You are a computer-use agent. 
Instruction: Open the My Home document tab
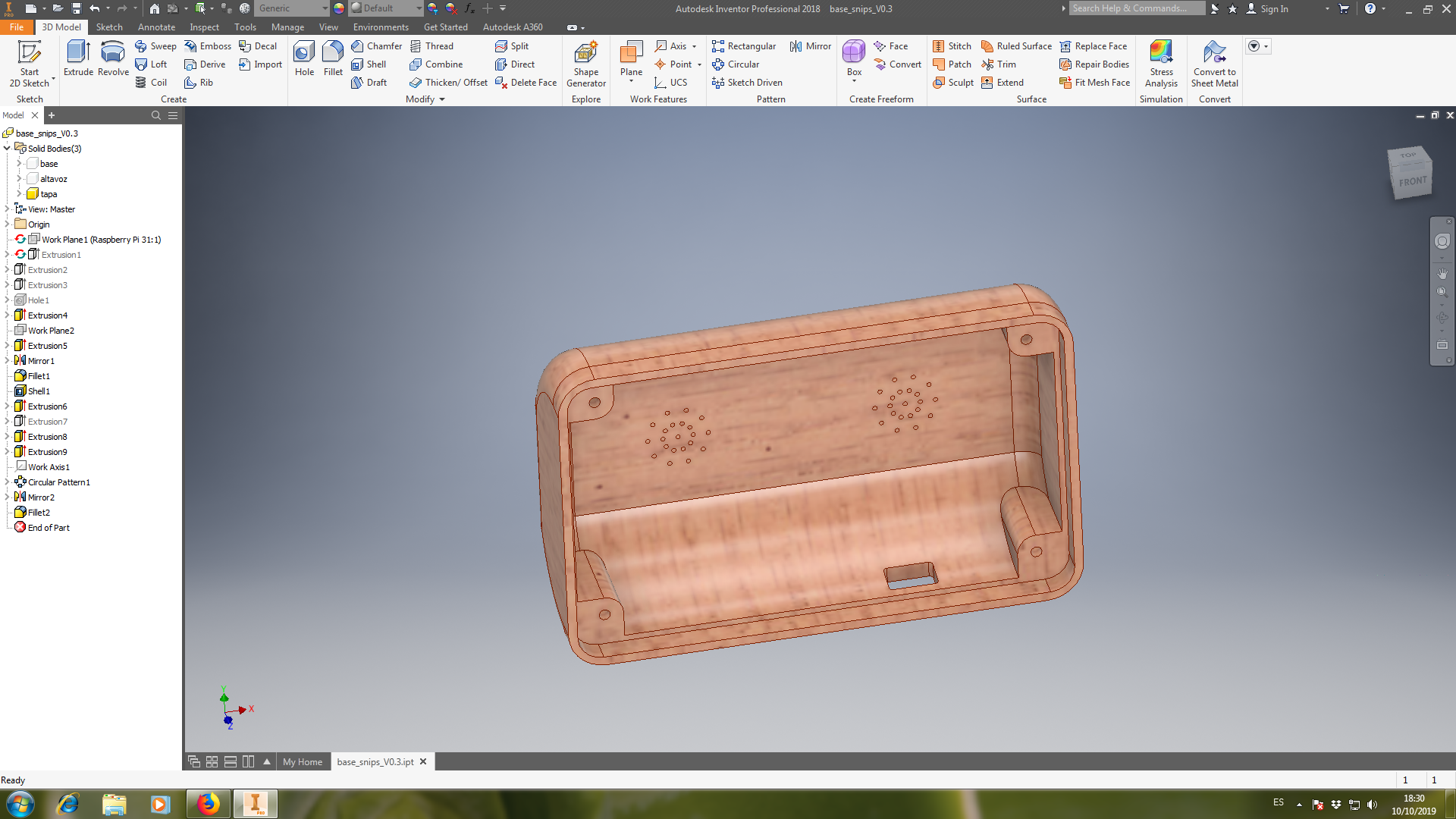click(x=302, y=762)
